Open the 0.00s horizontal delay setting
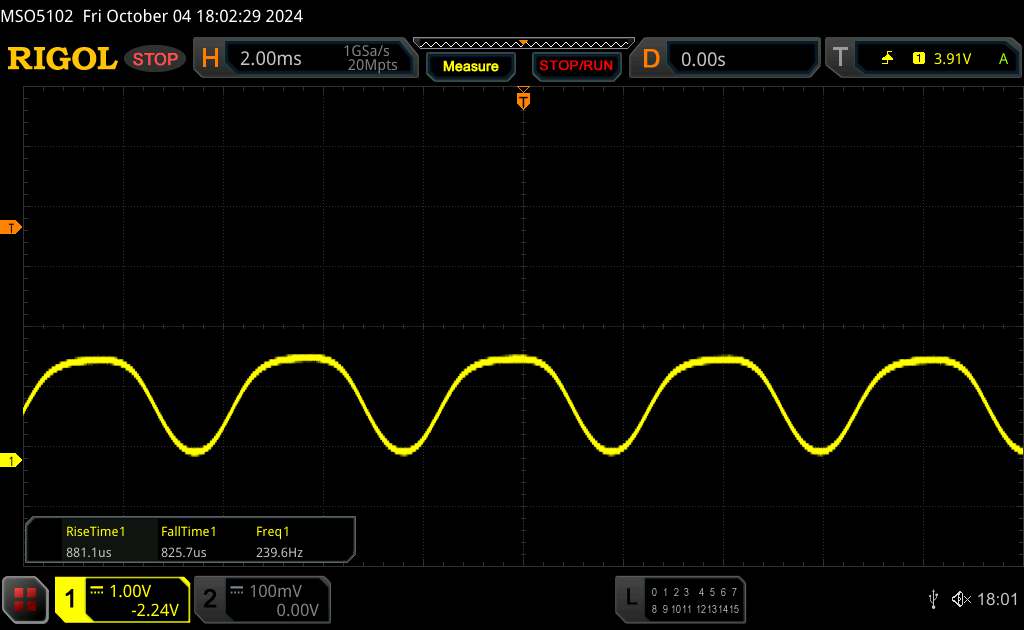 [x=703, y=59]
